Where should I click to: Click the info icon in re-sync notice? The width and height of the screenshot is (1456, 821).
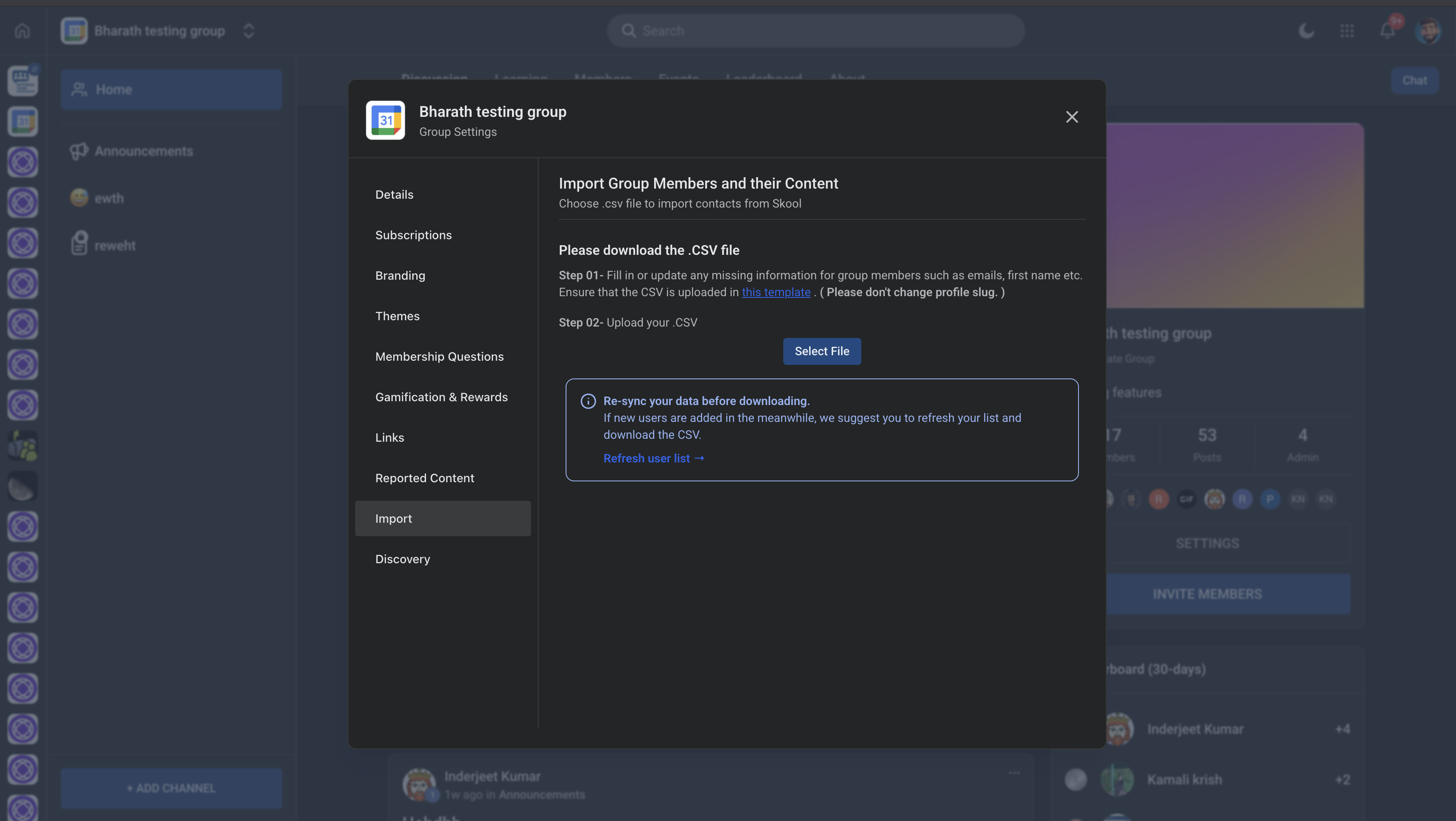pos(588,401)
